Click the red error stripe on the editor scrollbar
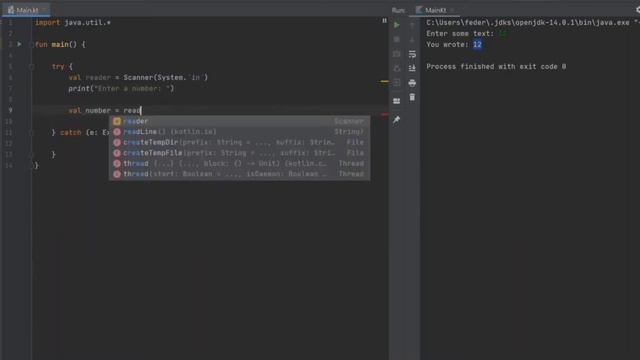640x360 pixels. [x=384, y=115]
